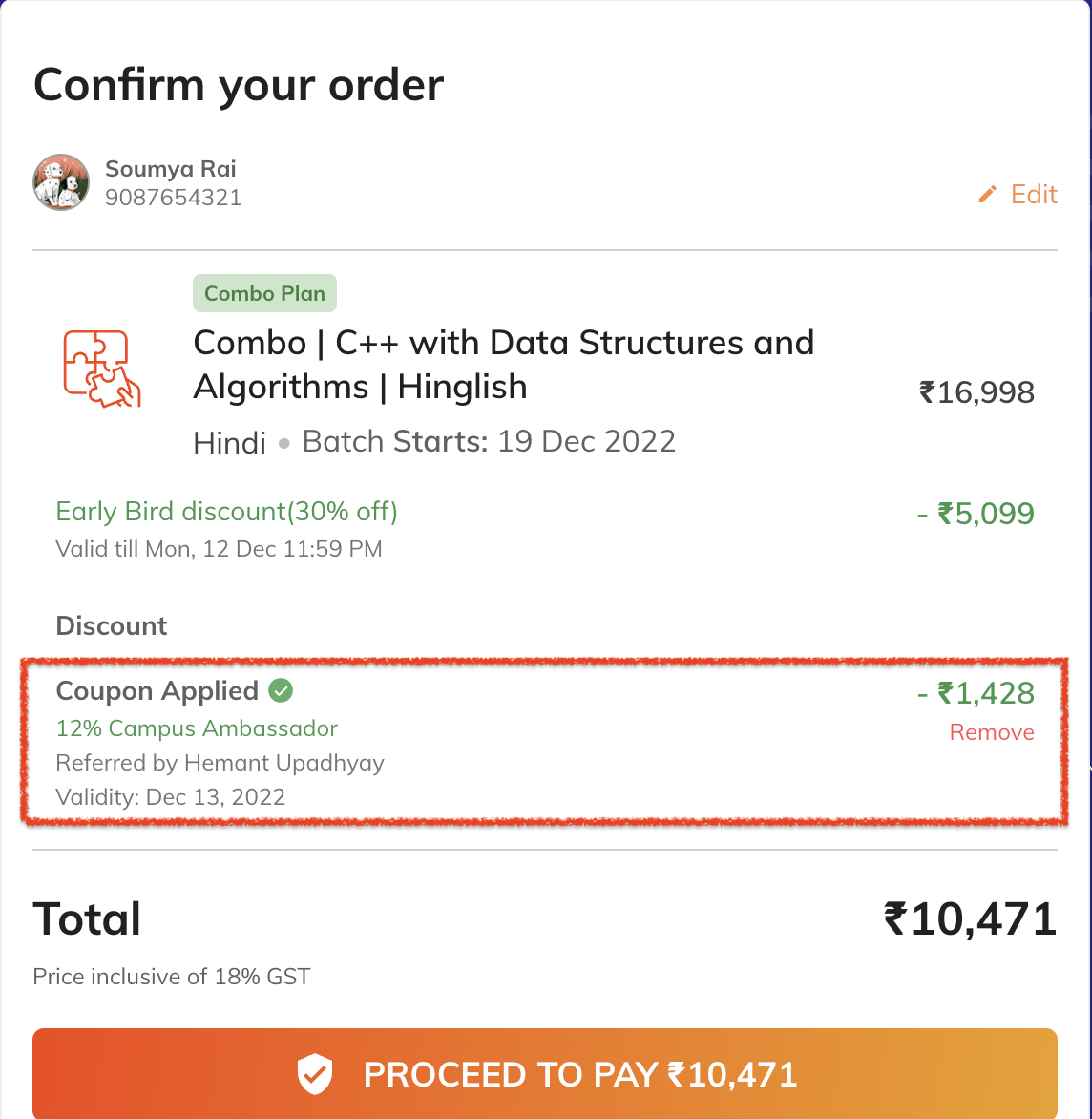Proceed to pay ₹10,471
Image resolution: width=1092 pixels, height=1119 pixels.
pyautogui.click(x=545, y=1073)
